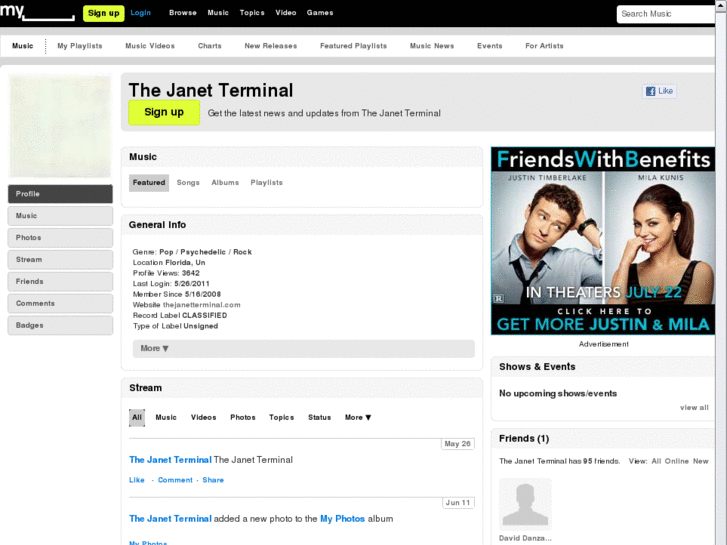Click the large yellow Sign up button
This screenshot has height=545, width=727.
pyautogui.click(x=164, y=112)
